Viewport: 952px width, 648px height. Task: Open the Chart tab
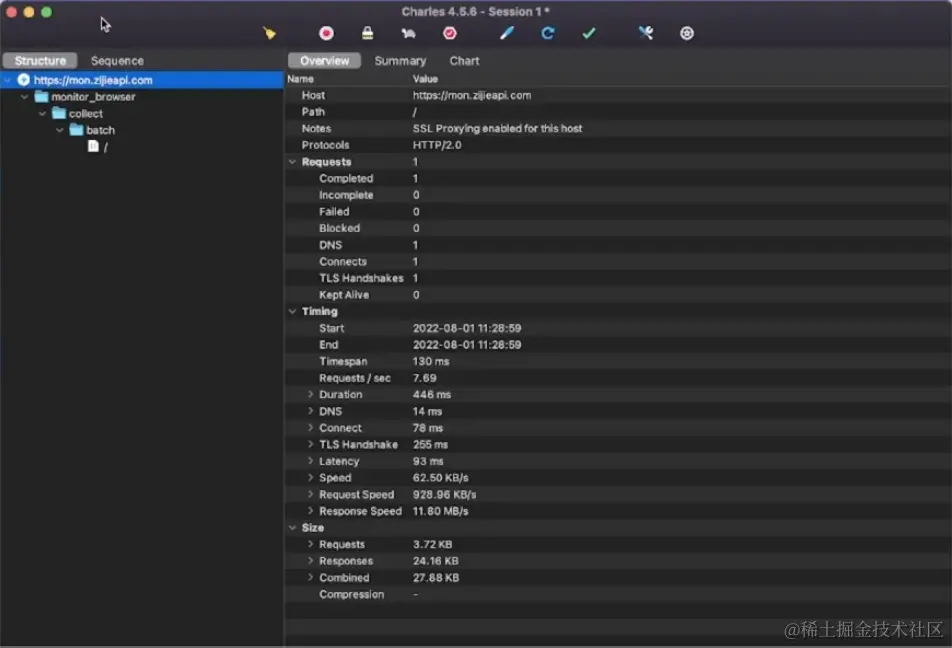pyautogui.click(x=464, y=61)
